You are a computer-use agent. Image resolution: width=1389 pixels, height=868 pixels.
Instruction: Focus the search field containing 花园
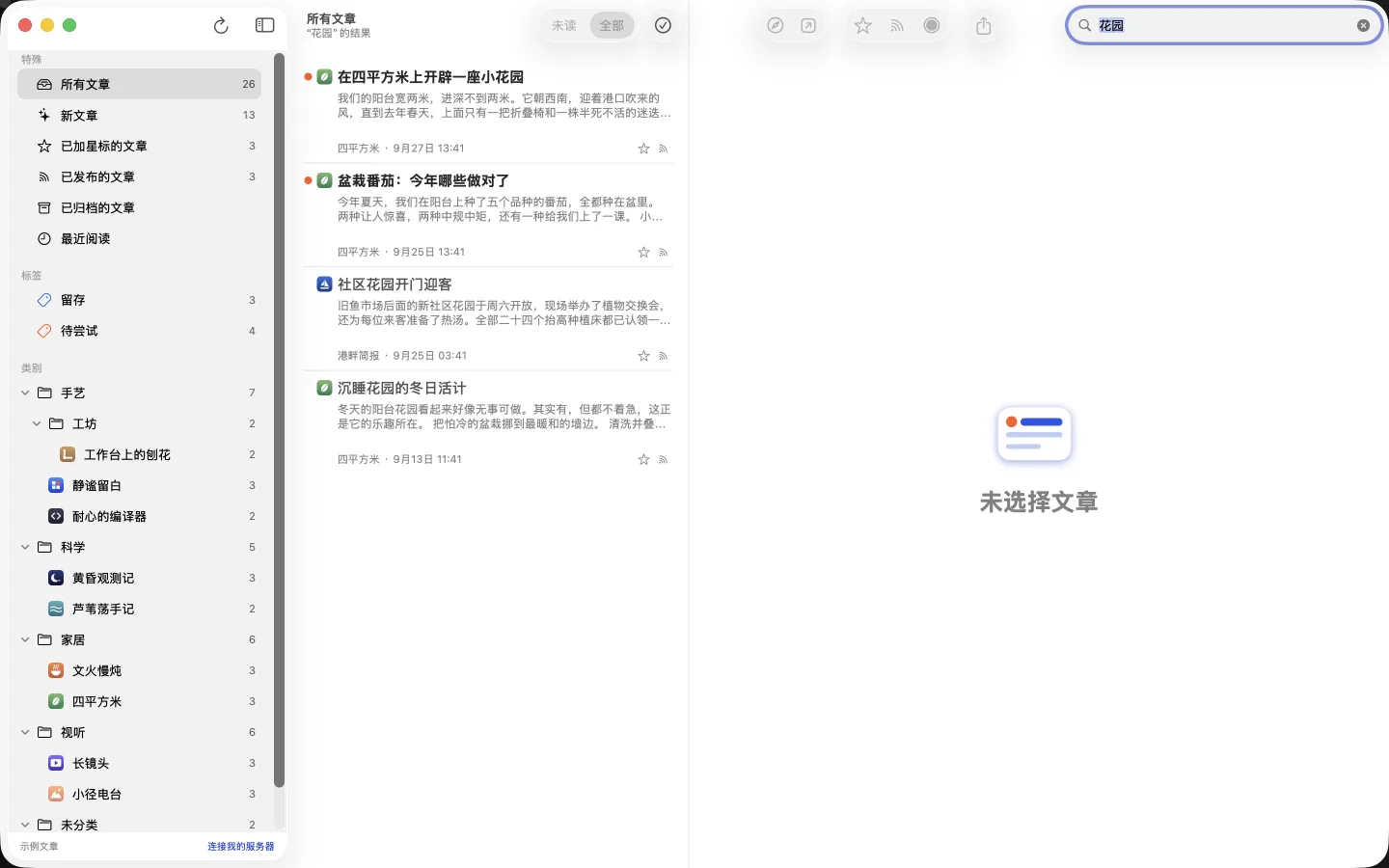click(x=1224, y=26)
